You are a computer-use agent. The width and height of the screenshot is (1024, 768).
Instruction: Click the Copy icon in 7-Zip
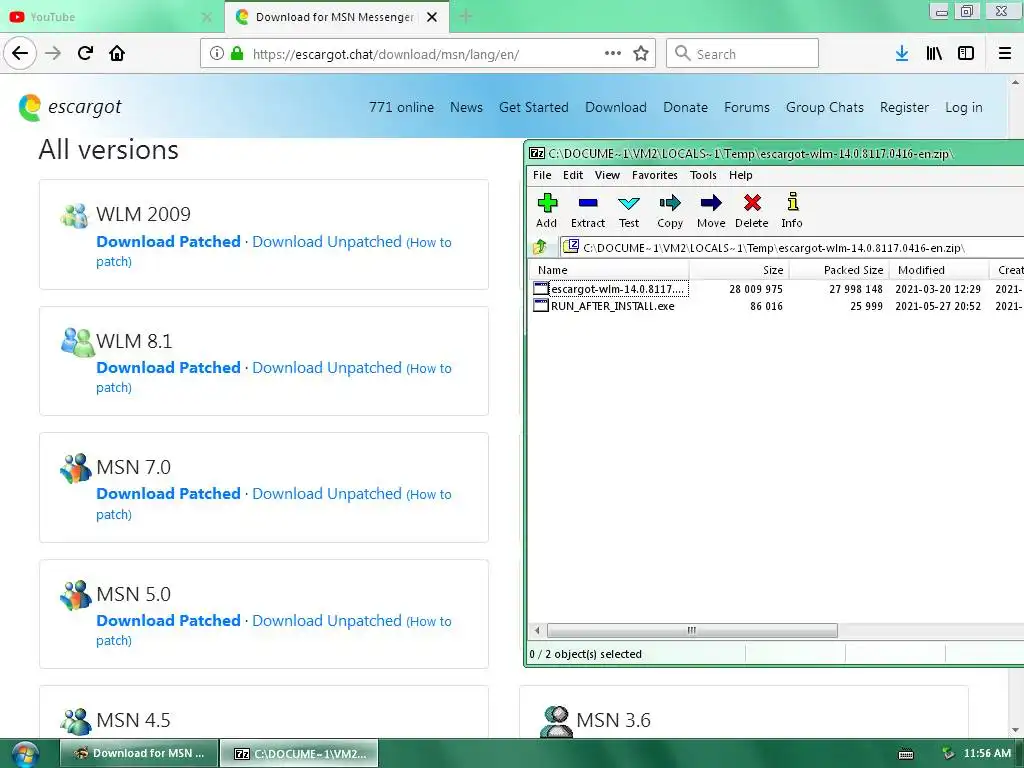point(670,203)
